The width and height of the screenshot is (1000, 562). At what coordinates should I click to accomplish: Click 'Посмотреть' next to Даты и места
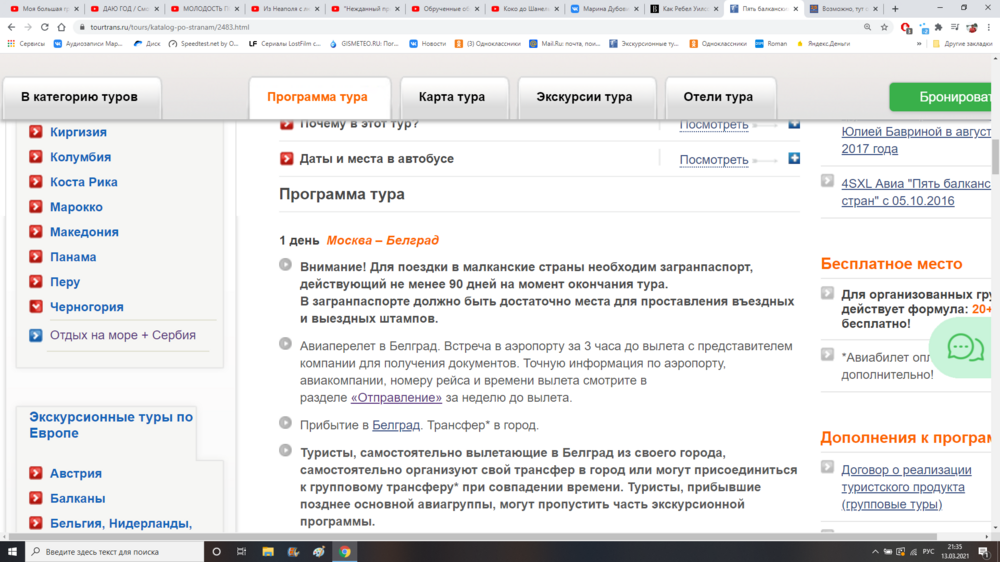(x=713, y=159)
